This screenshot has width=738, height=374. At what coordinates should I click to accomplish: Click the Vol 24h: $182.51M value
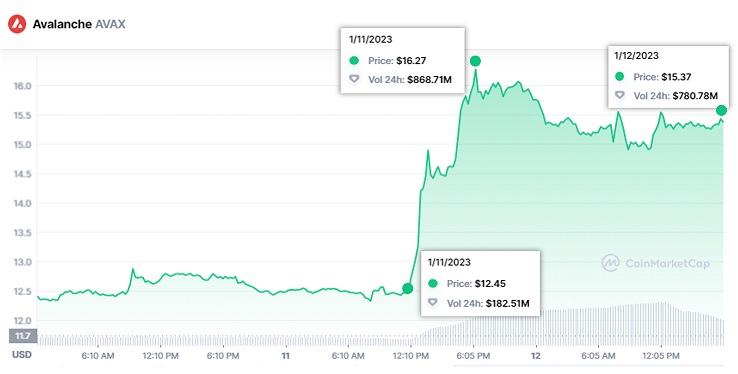tap(488, 303)
